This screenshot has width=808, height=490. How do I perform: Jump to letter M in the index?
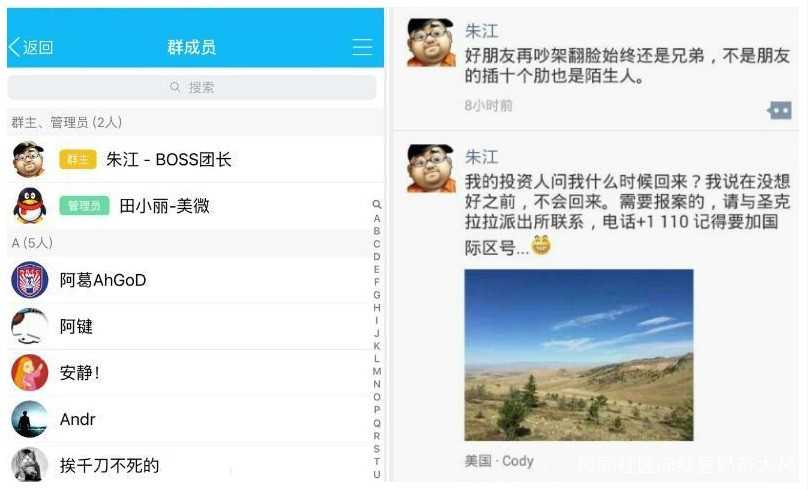click(377, 371)
